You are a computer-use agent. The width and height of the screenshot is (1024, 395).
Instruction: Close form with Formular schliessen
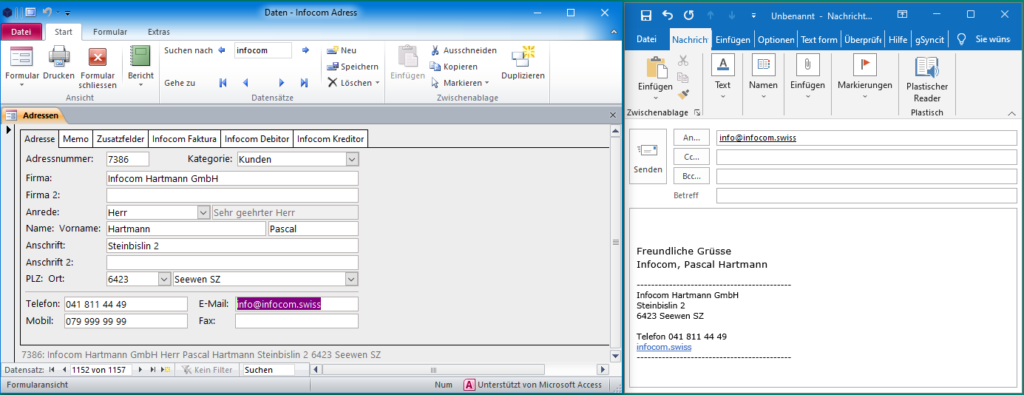click(x=97, y=67)
